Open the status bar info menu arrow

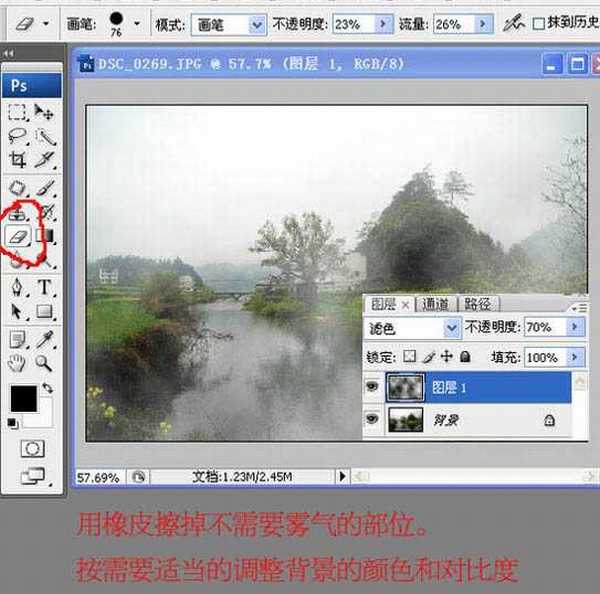click(342, 477)
